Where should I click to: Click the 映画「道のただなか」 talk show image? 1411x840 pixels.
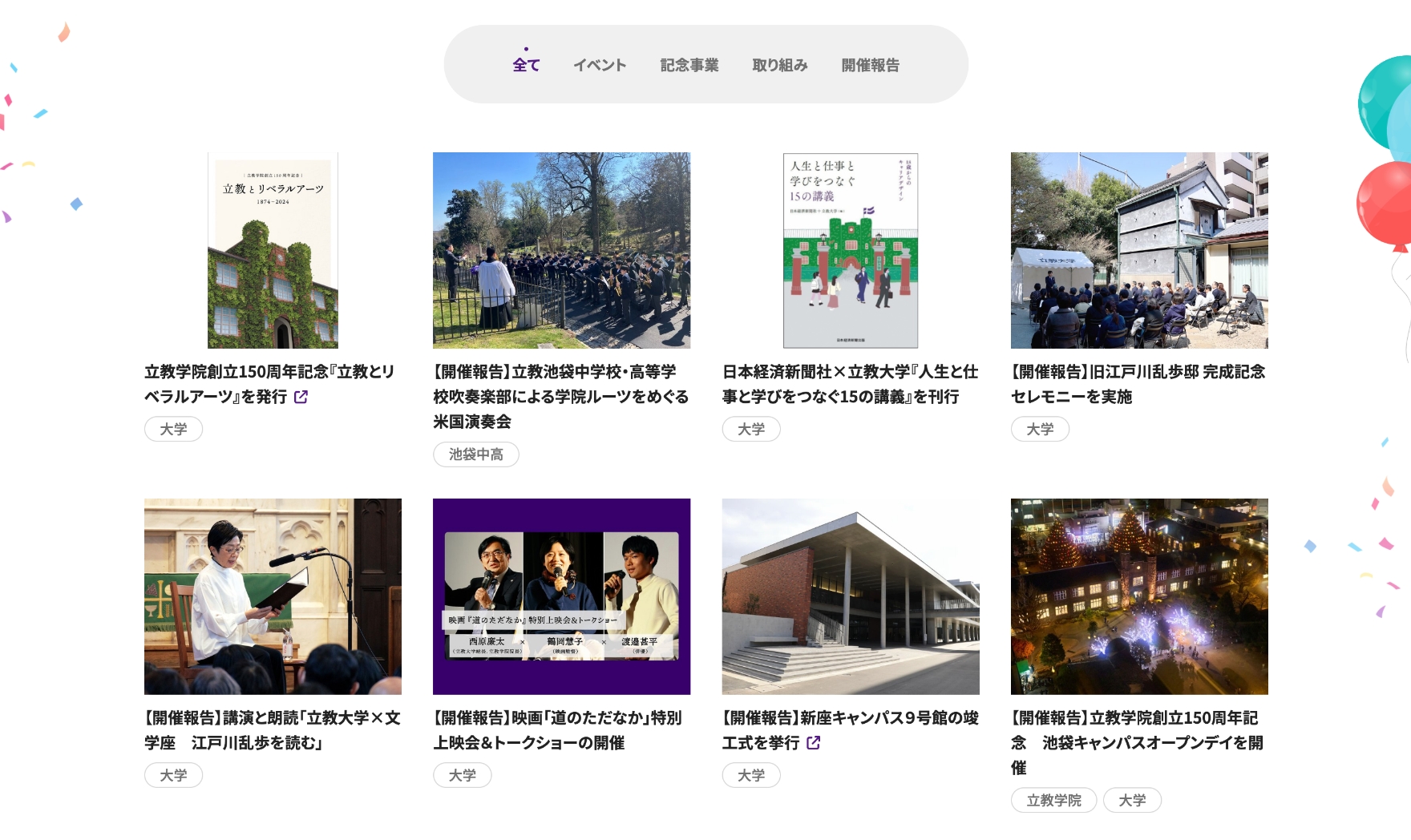click(x=561, y=596)
